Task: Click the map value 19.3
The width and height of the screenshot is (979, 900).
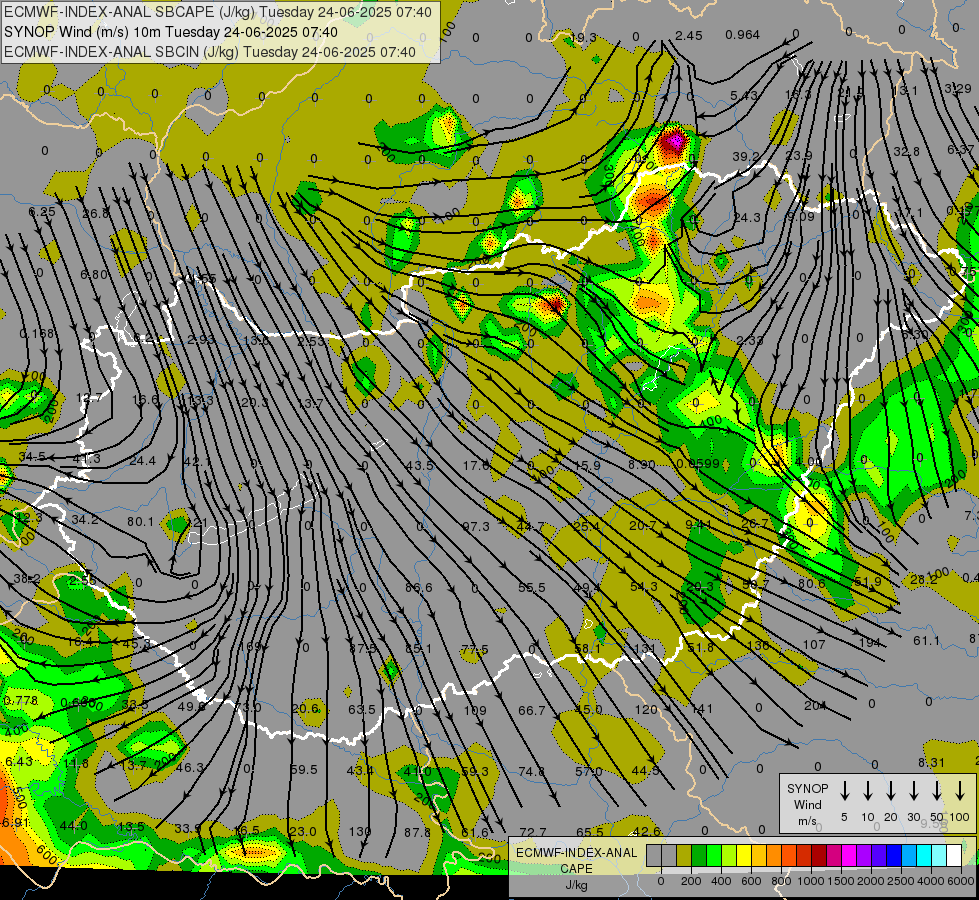Action: (x=583, y=38)
